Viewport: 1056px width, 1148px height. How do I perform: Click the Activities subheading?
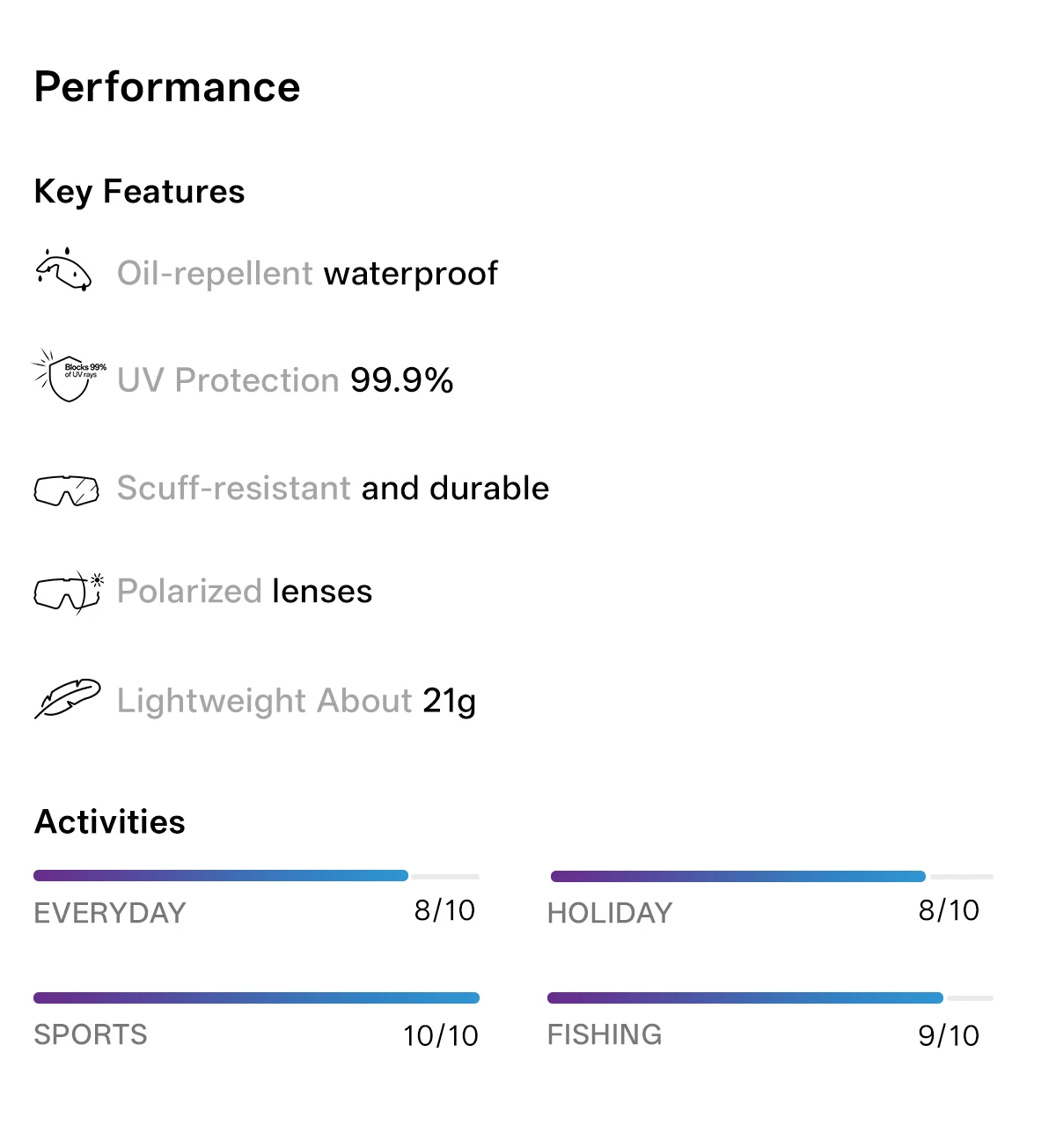click(x=110, y=822)
